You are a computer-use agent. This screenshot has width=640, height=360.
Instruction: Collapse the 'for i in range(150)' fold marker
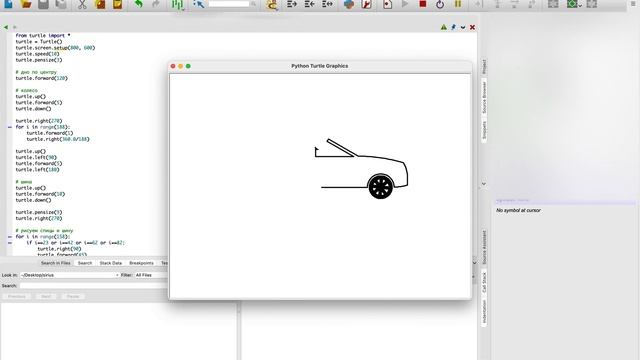click(x=10, y=237)
